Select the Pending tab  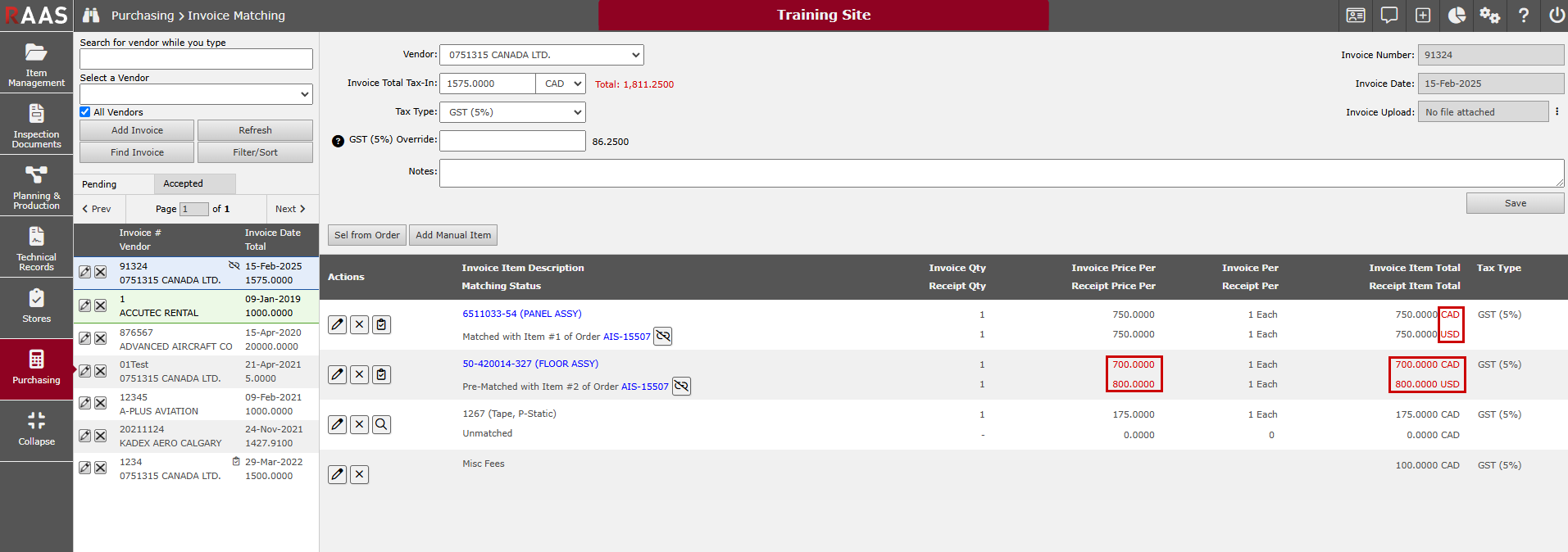(x=99, y=184)
